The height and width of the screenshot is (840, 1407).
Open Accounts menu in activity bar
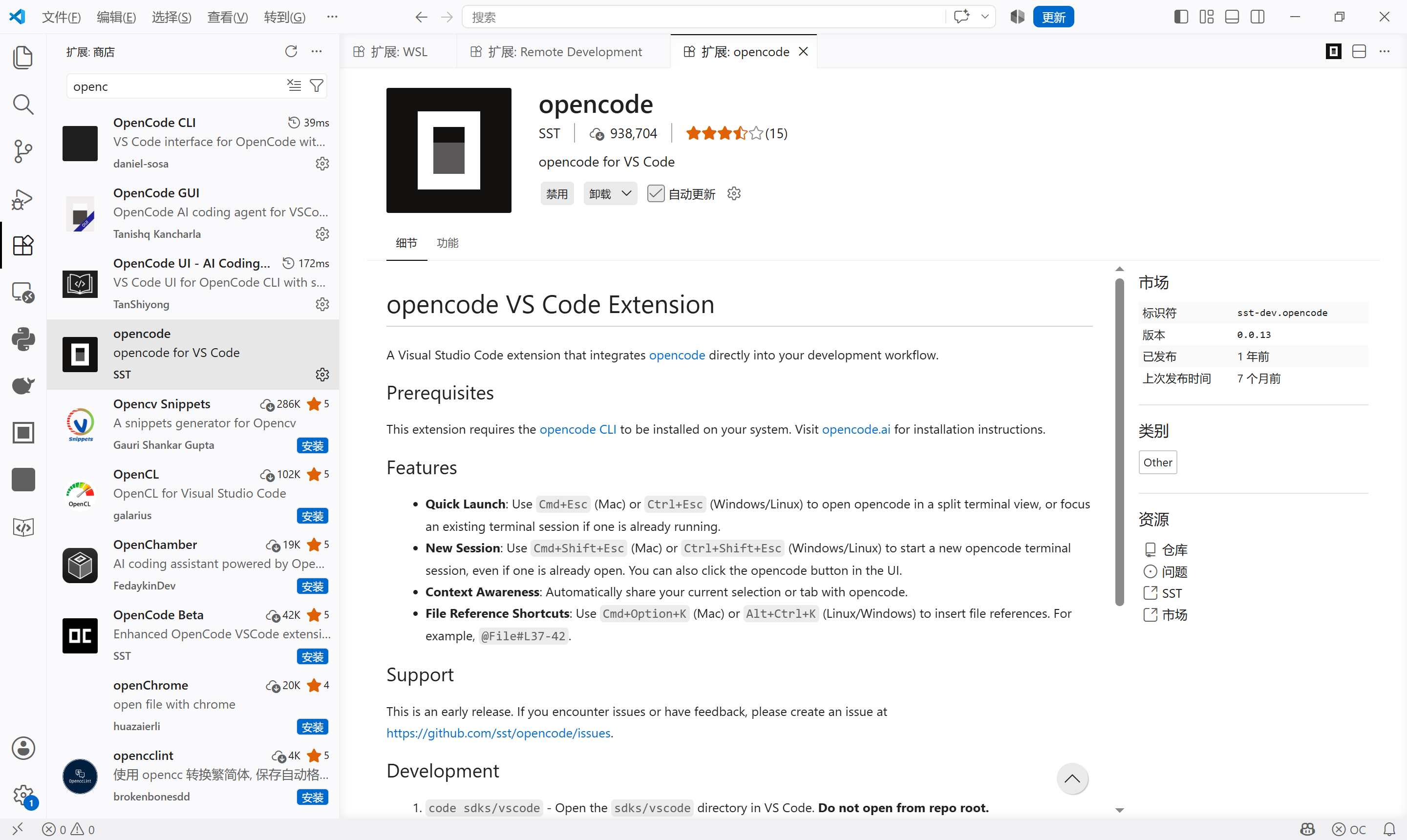point(22,748)
